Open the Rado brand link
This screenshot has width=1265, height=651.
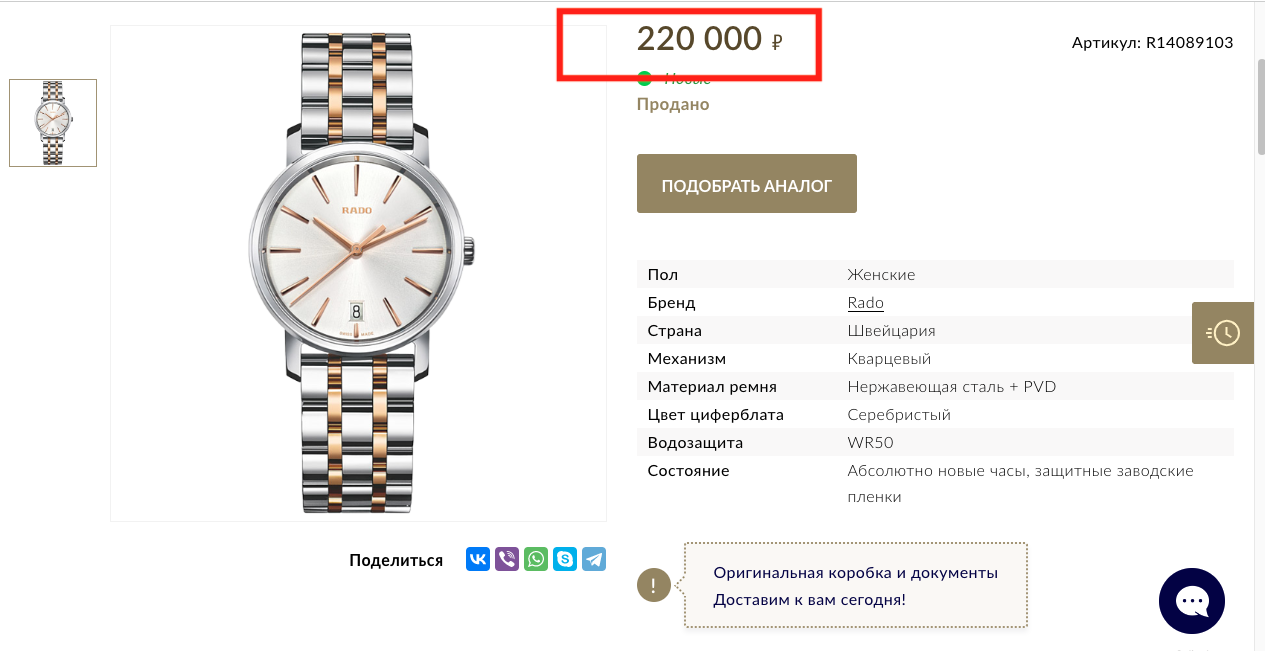(x=865, y=303)
